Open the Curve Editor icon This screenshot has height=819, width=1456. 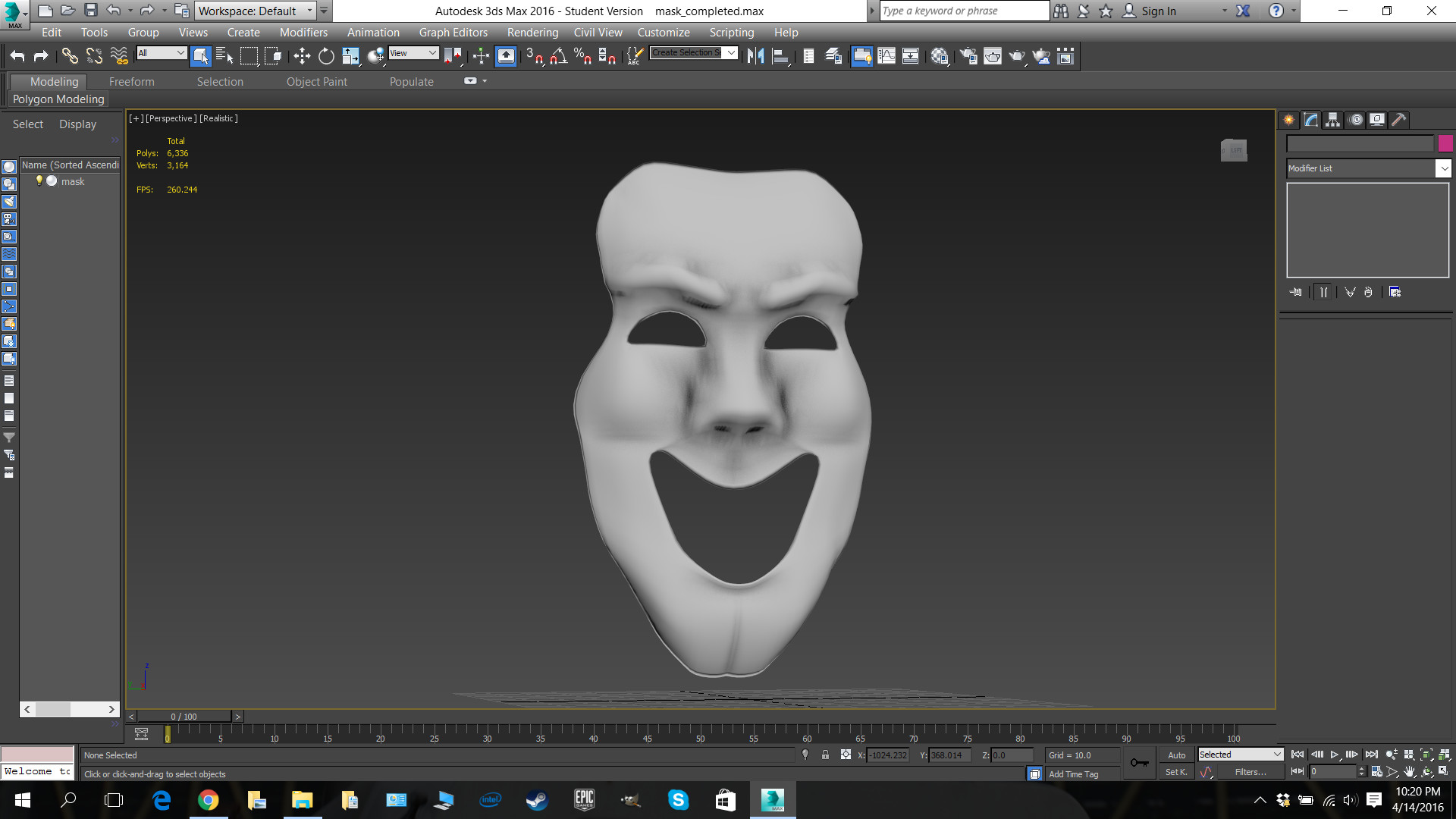[x=886, y=56]
